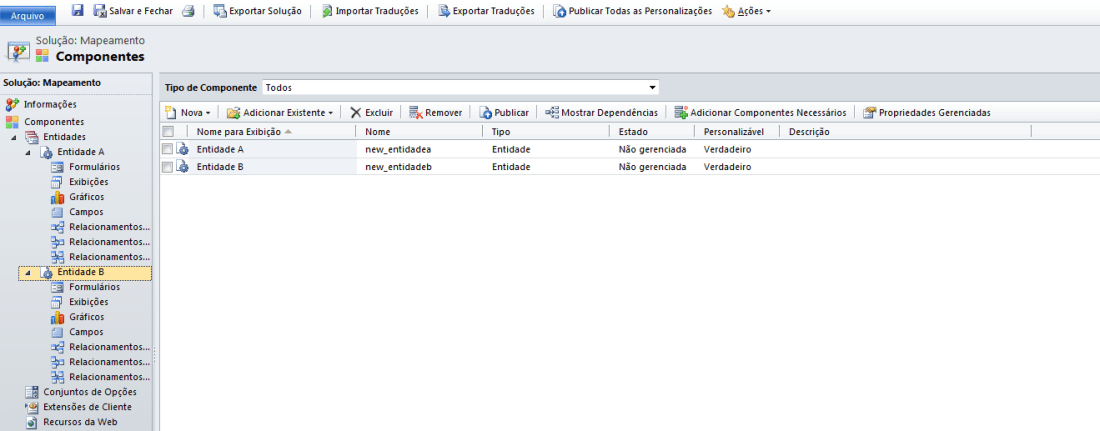Click the printer icon in top toolbar
The height and width of the screenshot is (431, 1100).
point(187,11)
